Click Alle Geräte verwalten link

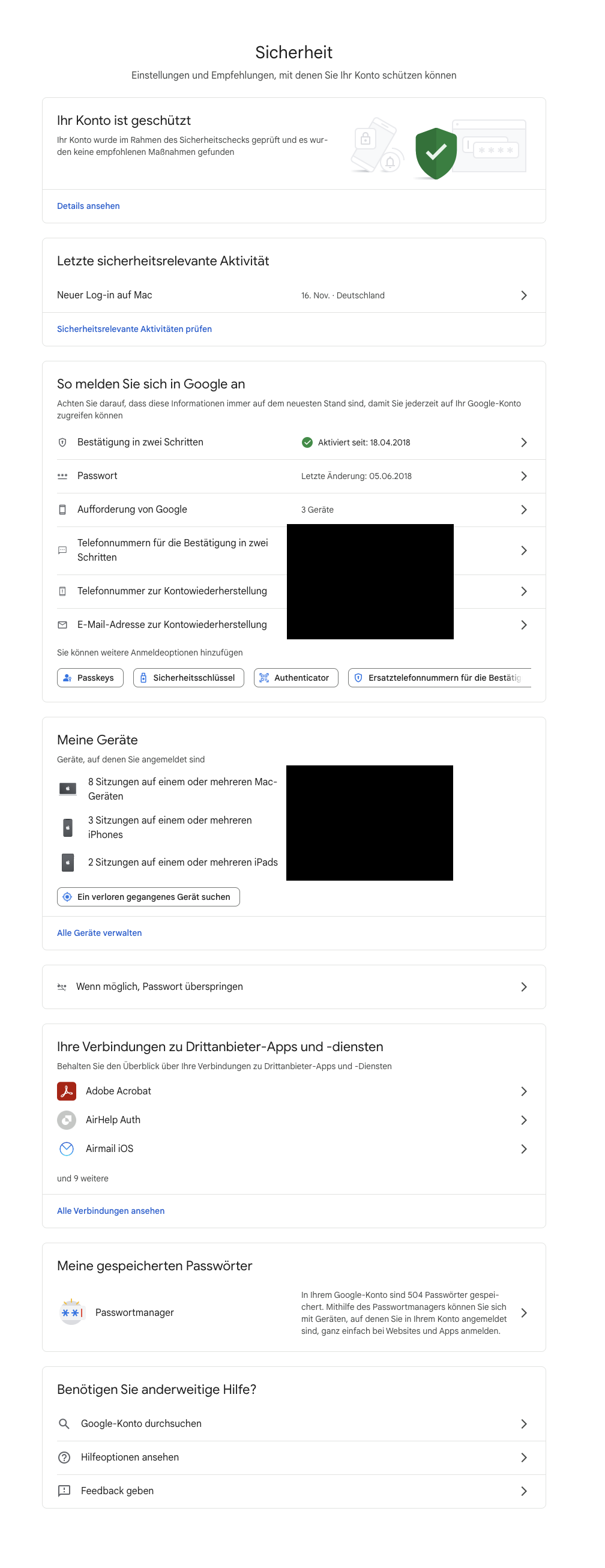pos(99,932)
